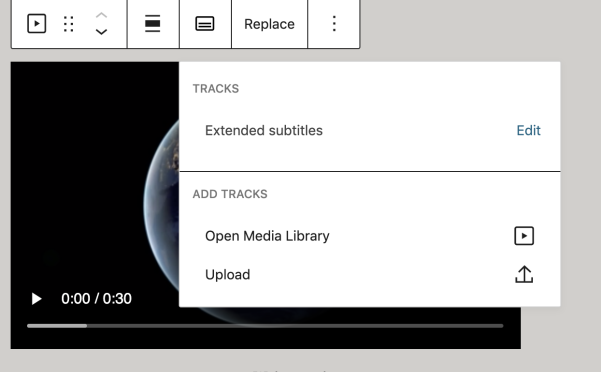The image size is (601, 372).
Task: Choose Open Media Library menu item
Action: pos(369,236)
